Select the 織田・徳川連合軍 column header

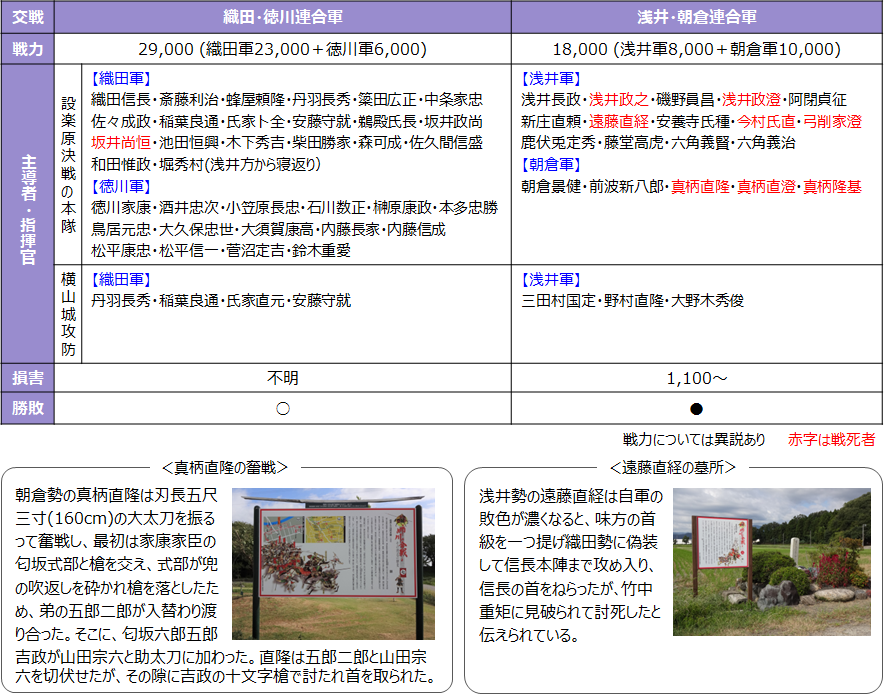tap(282, 17)
